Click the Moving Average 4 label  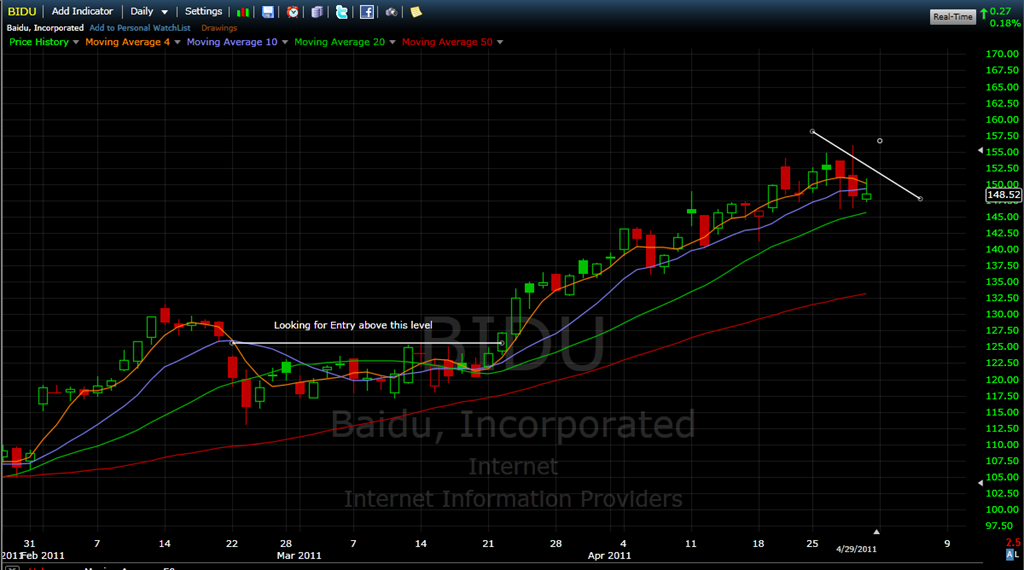127,42
